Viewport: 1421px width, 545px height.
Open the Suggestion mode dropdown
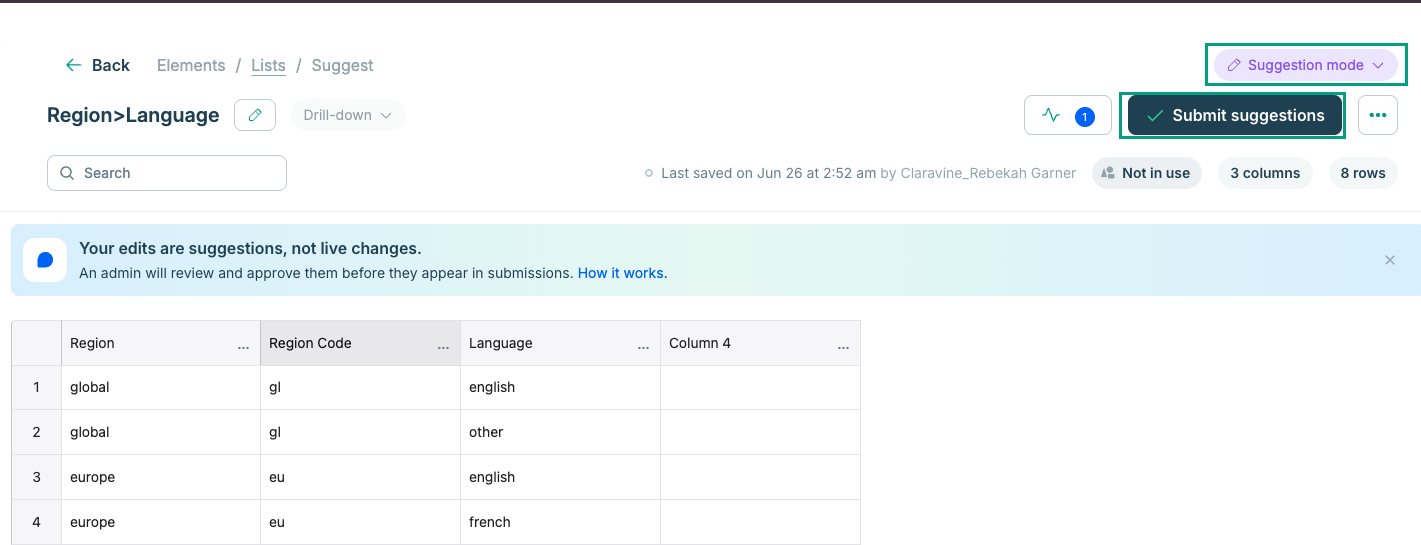tap(1306, 65)
